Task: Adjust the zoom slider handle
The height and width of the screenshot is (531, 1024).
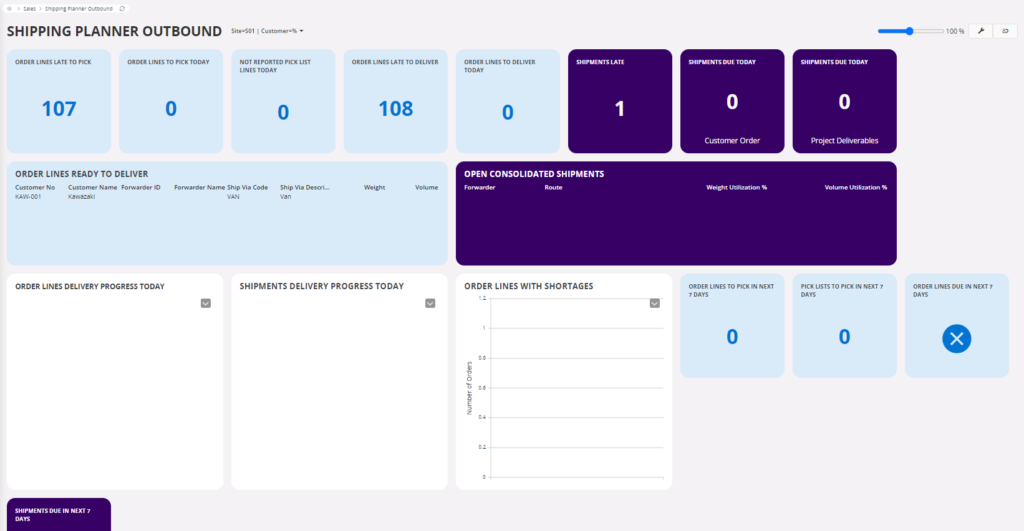Action: [x=910, y=31]
